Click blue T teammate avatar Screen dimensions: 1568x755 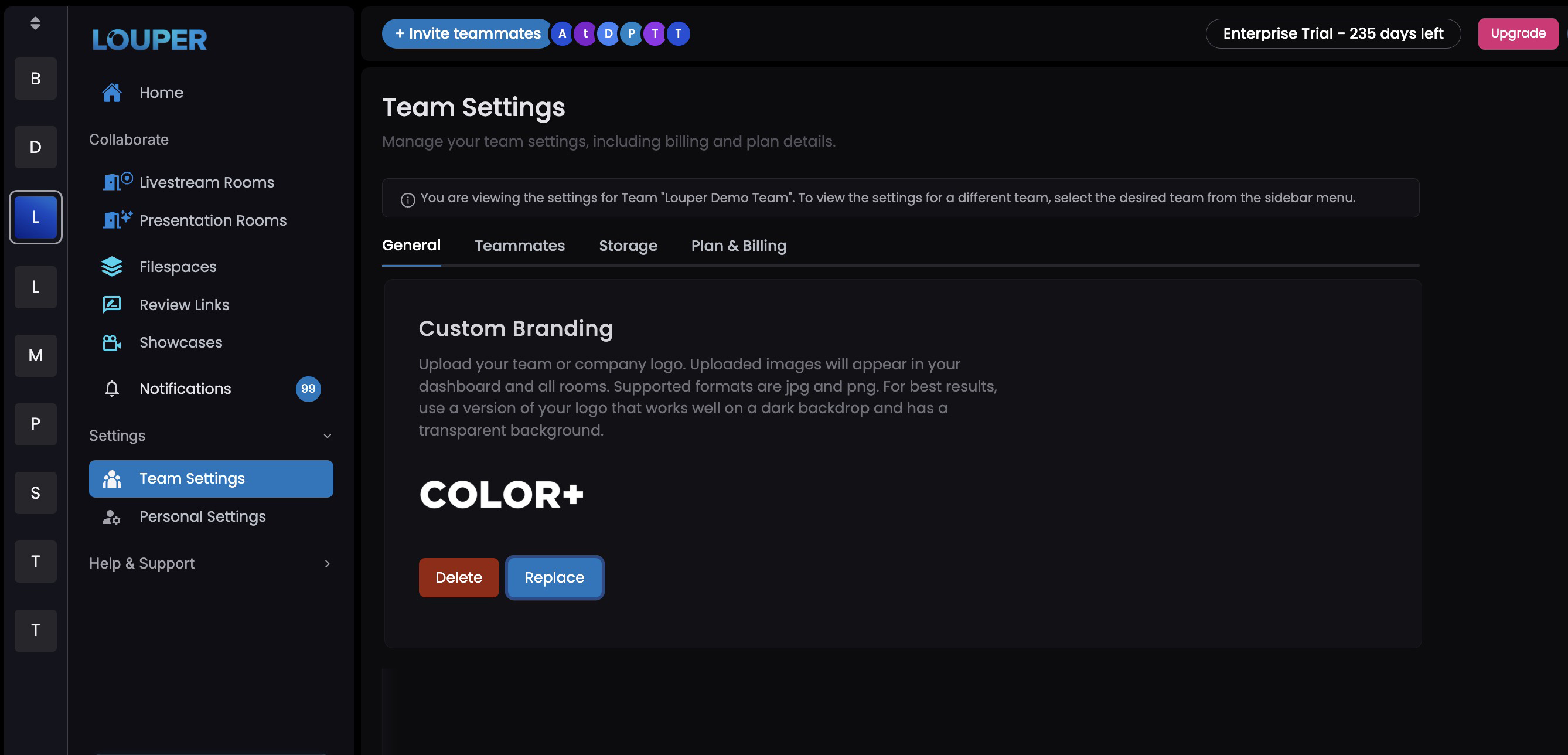point(678,33)
